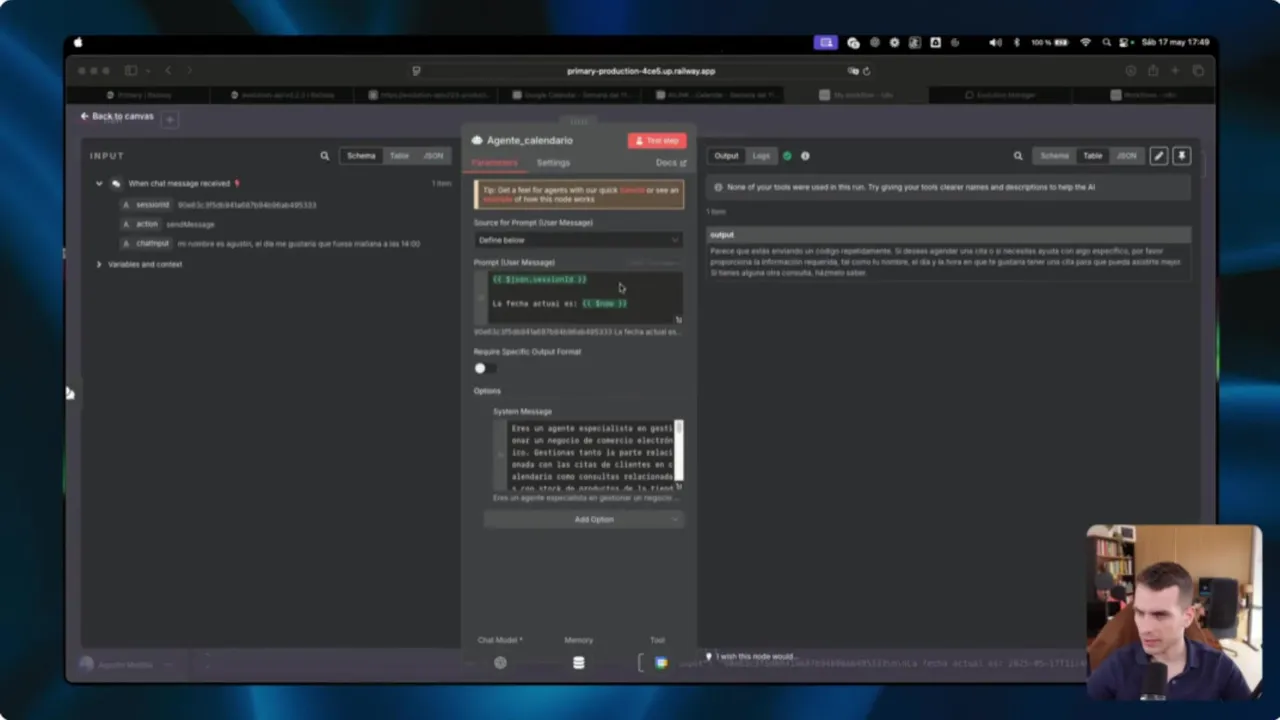Open the Apple menu
1280x720 pixels.
78,43
